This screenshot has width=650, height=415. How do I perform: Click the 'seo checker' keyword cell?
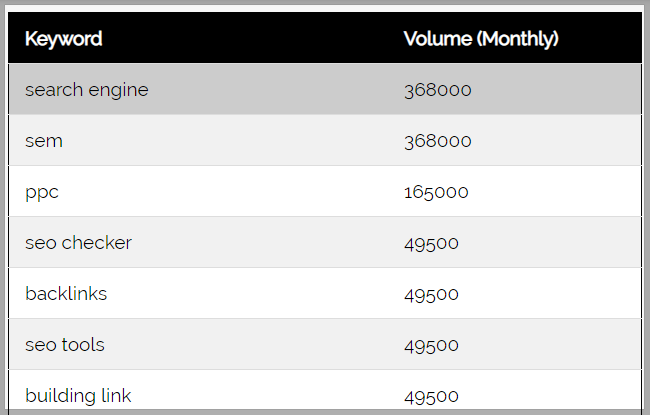(x=78, y=243)
